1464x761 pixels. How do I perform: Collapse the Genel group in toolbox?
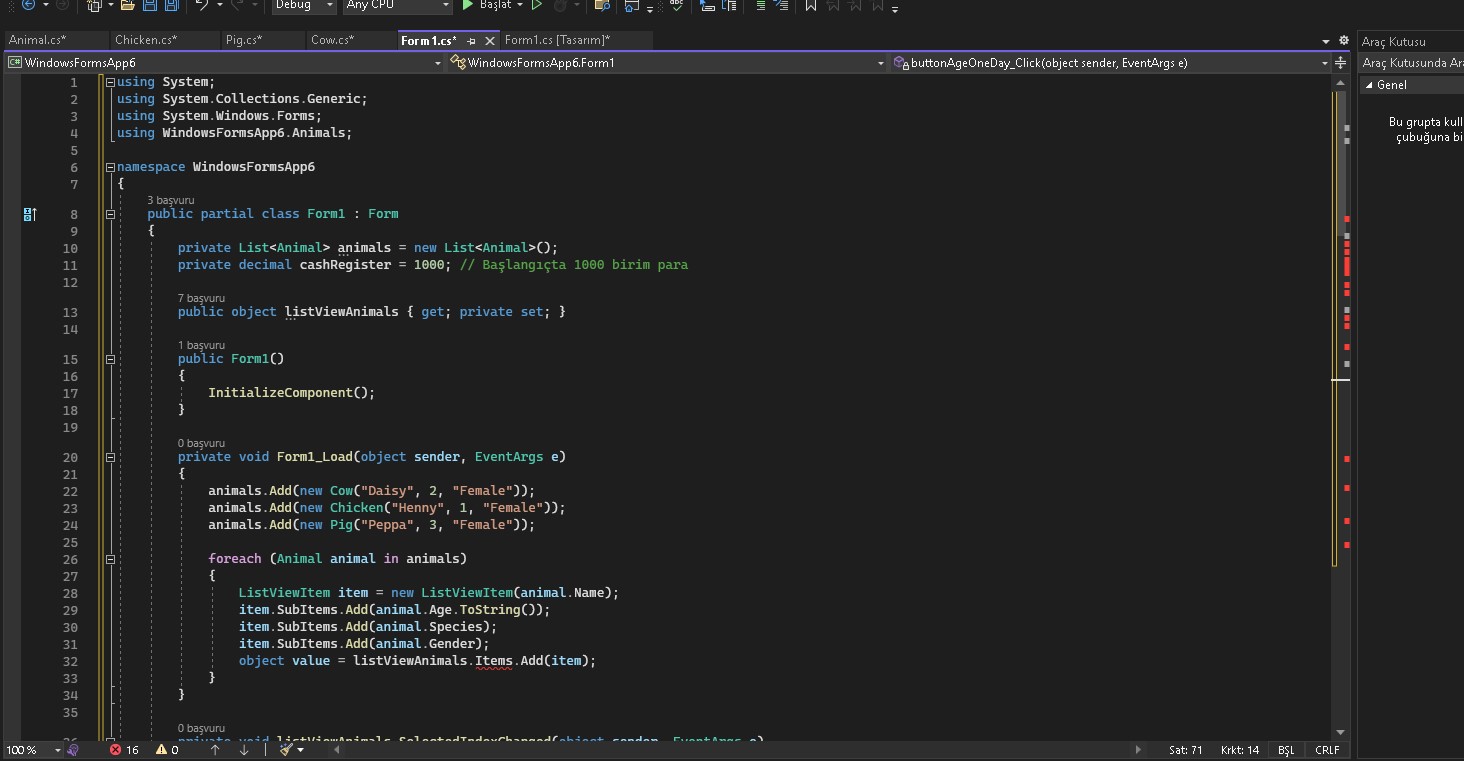pos(1369,85)
